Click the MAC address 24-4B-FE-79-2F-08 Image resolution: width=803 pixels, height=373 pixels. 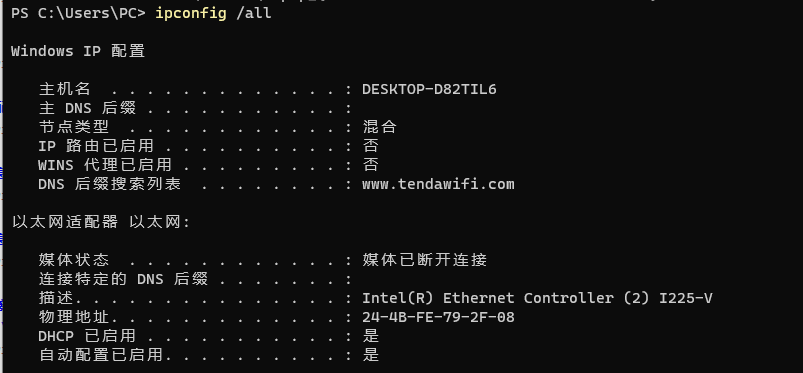438,317
